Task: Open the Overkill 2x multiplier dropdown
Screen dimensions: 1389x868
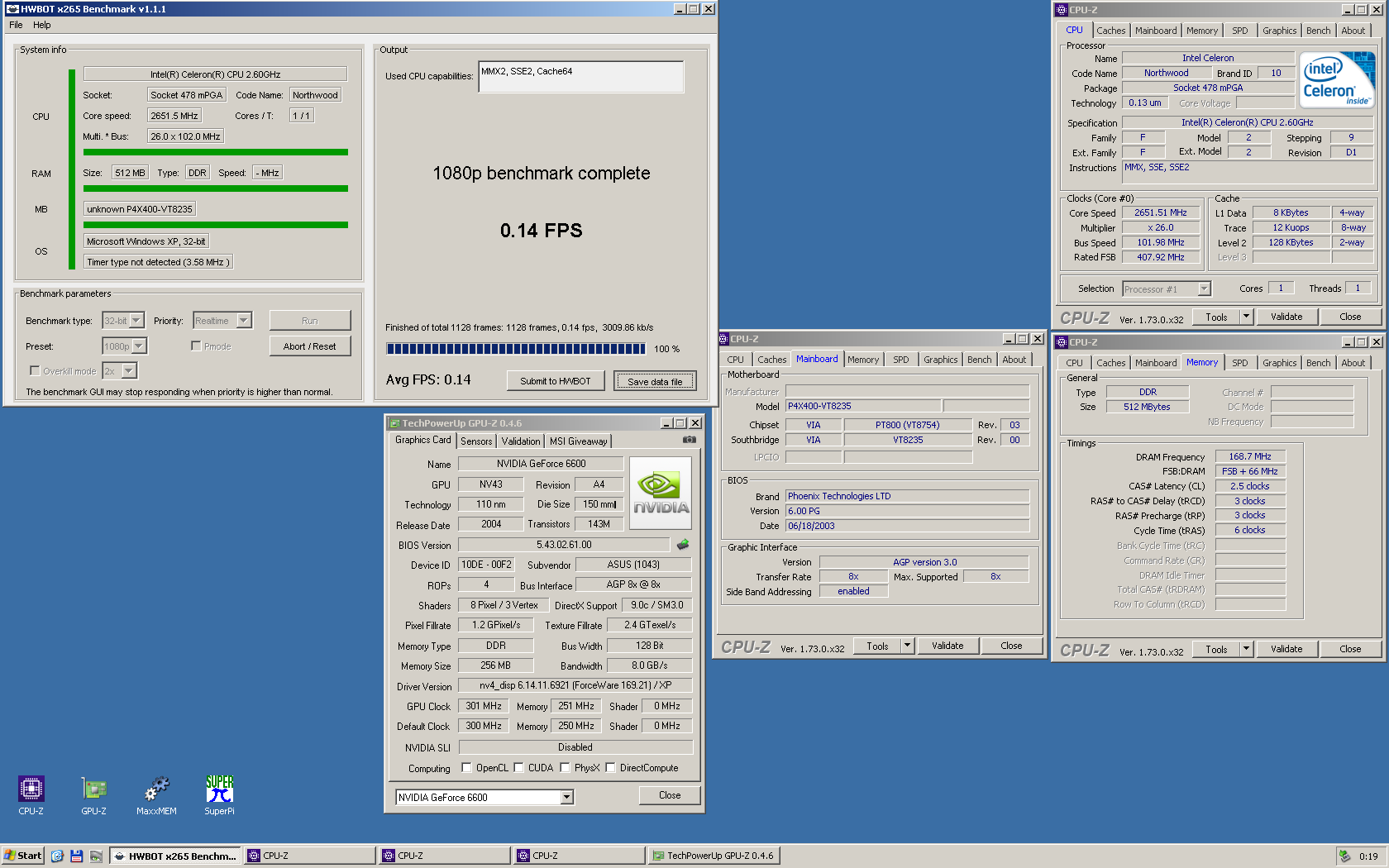Action: point(129,370)
